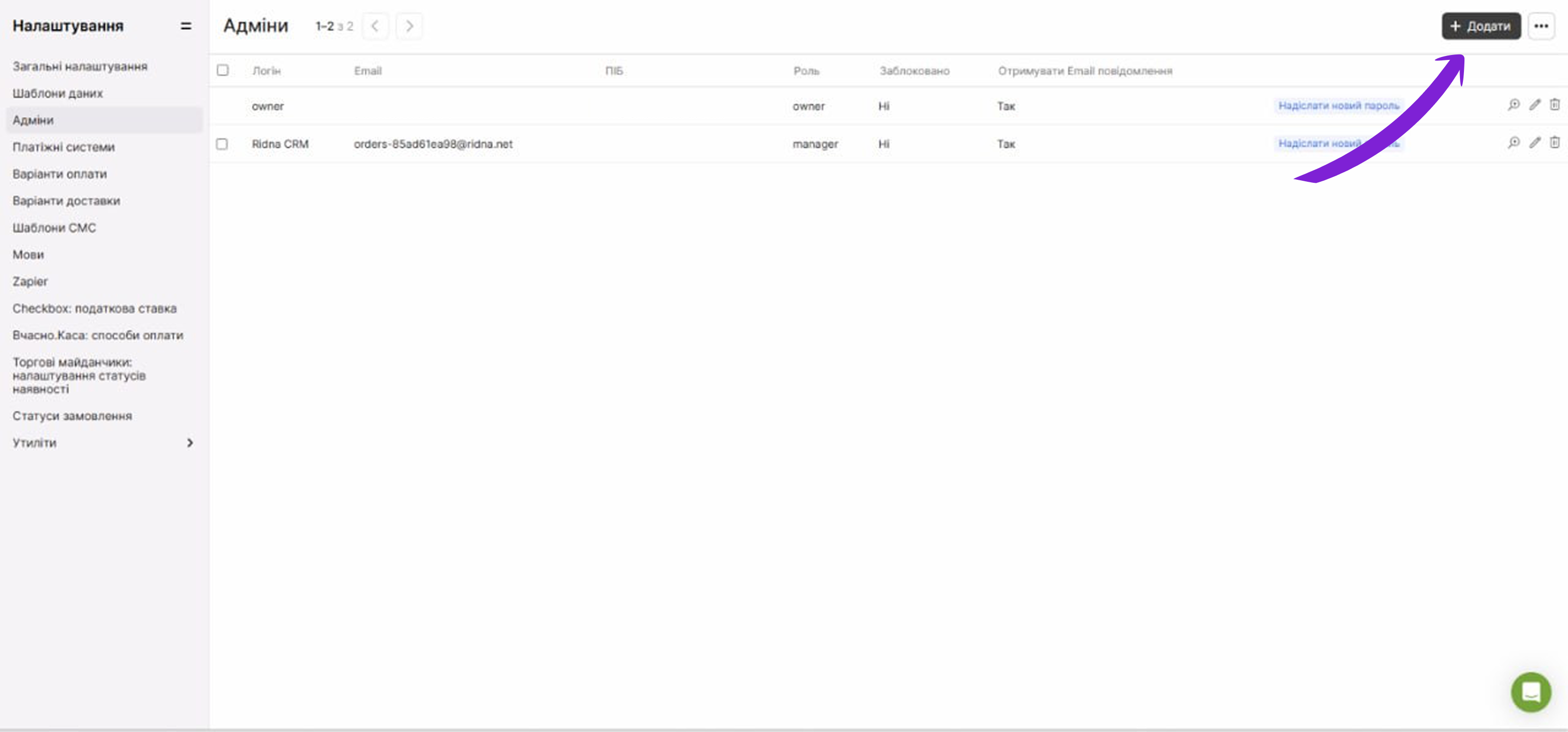Toggle the select-all admins checkbox
The image size is (1568, 732).
(x=223, y=71)
